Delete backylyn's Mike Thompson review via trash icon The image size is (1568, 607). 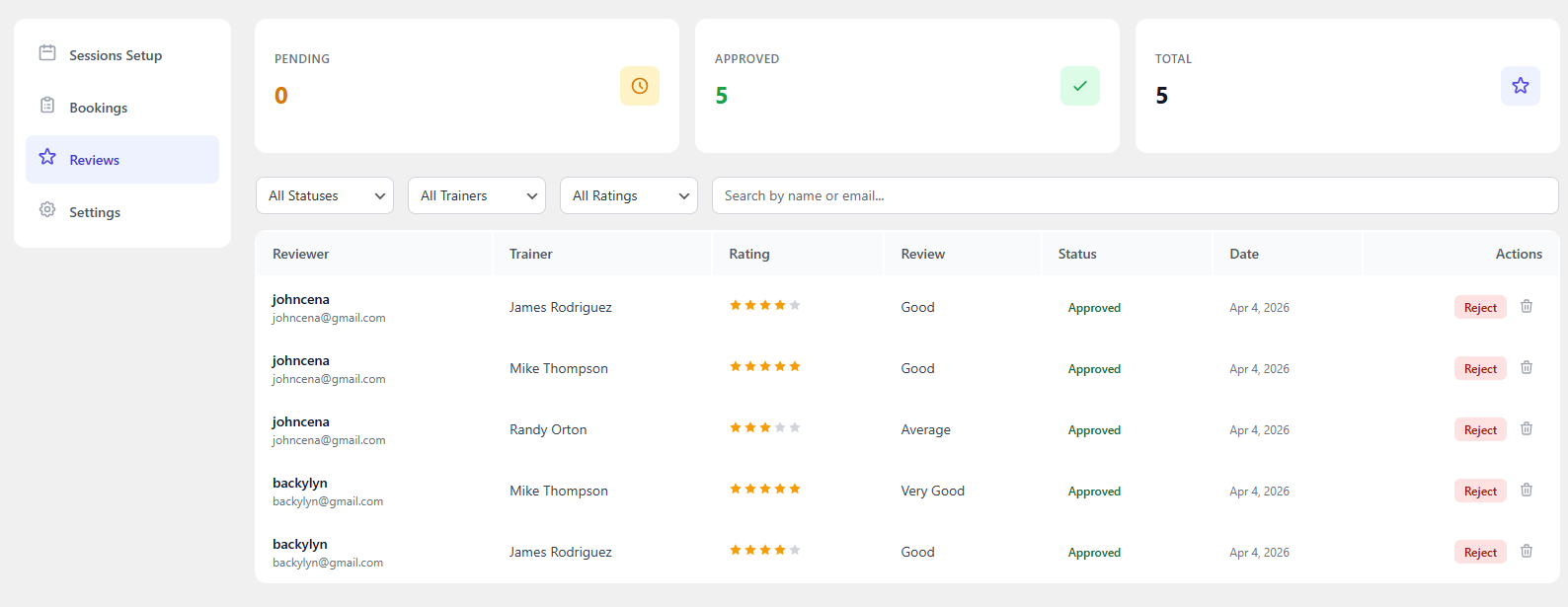[x=1526, y=490]
